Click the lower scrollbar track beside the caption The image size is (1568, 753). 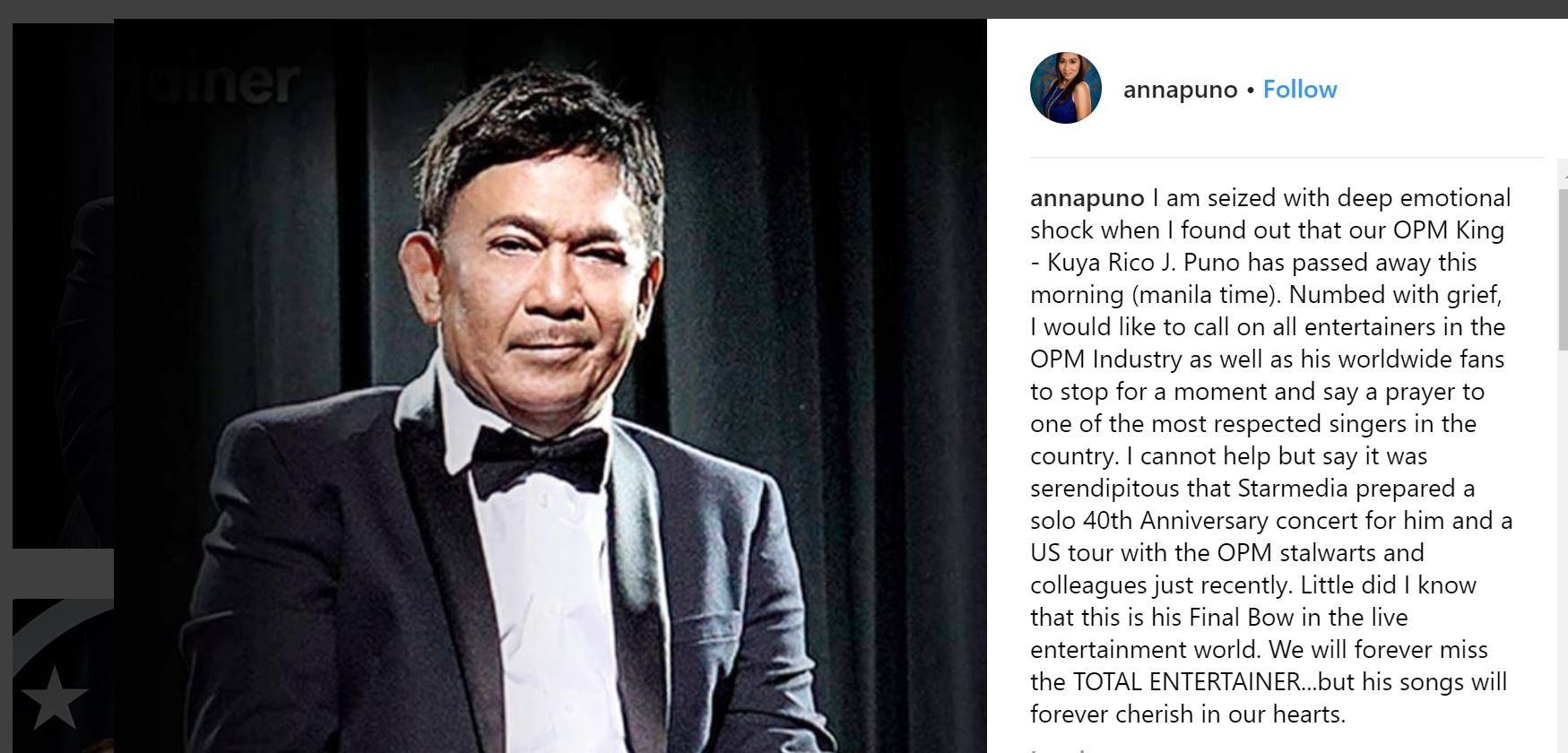tap(1564, 551)
